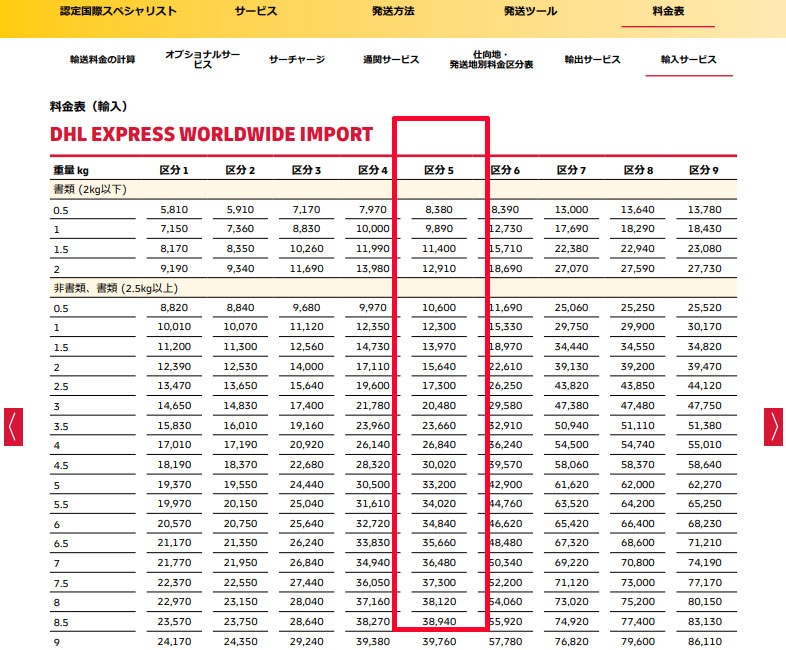The image size is (786, 650).
Task: Click the value 24,170
Action: point(174,642)
